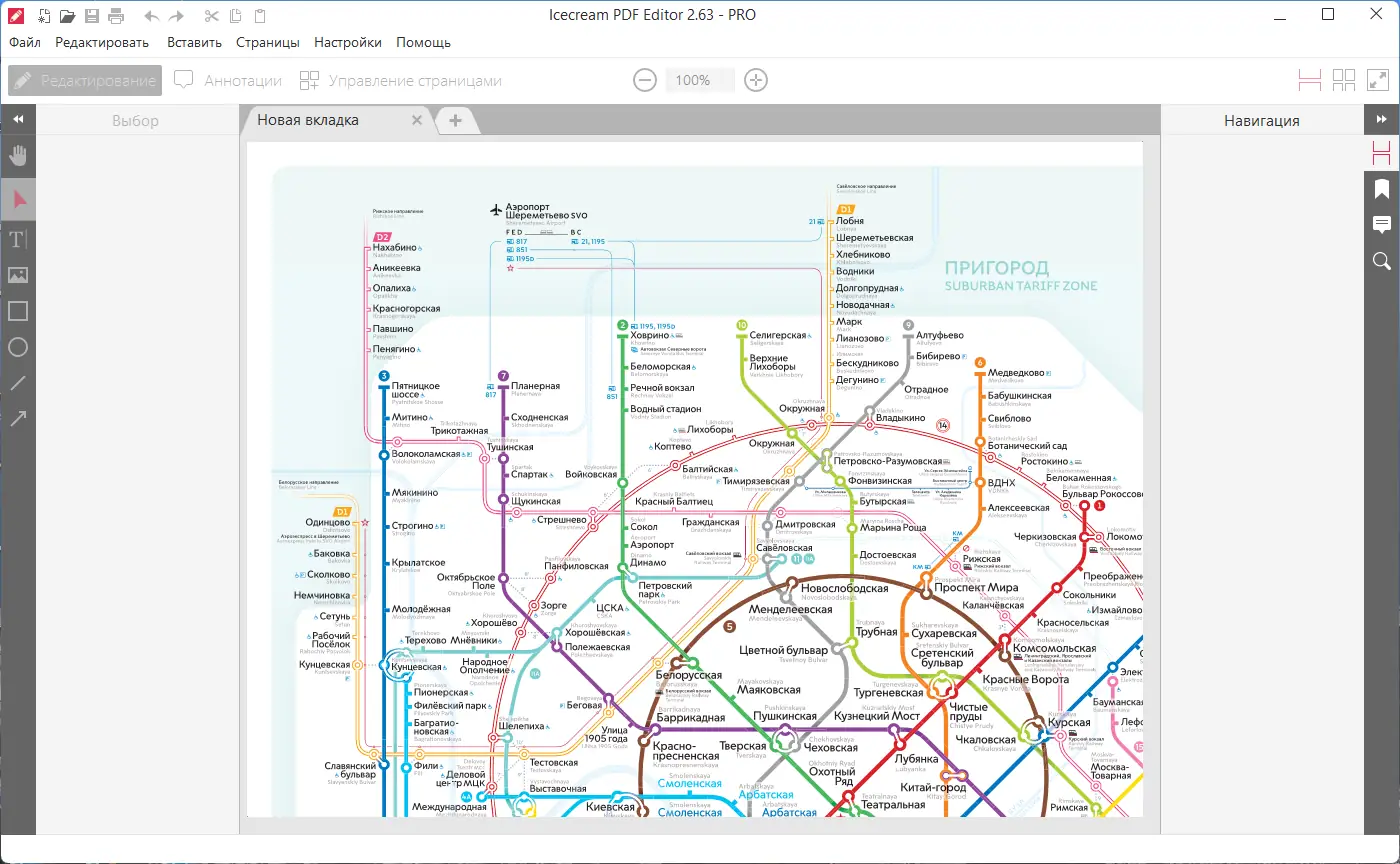
Task: Collapse the right Навигация panel
Action: pyautogui.click(x=1382, y=119)
